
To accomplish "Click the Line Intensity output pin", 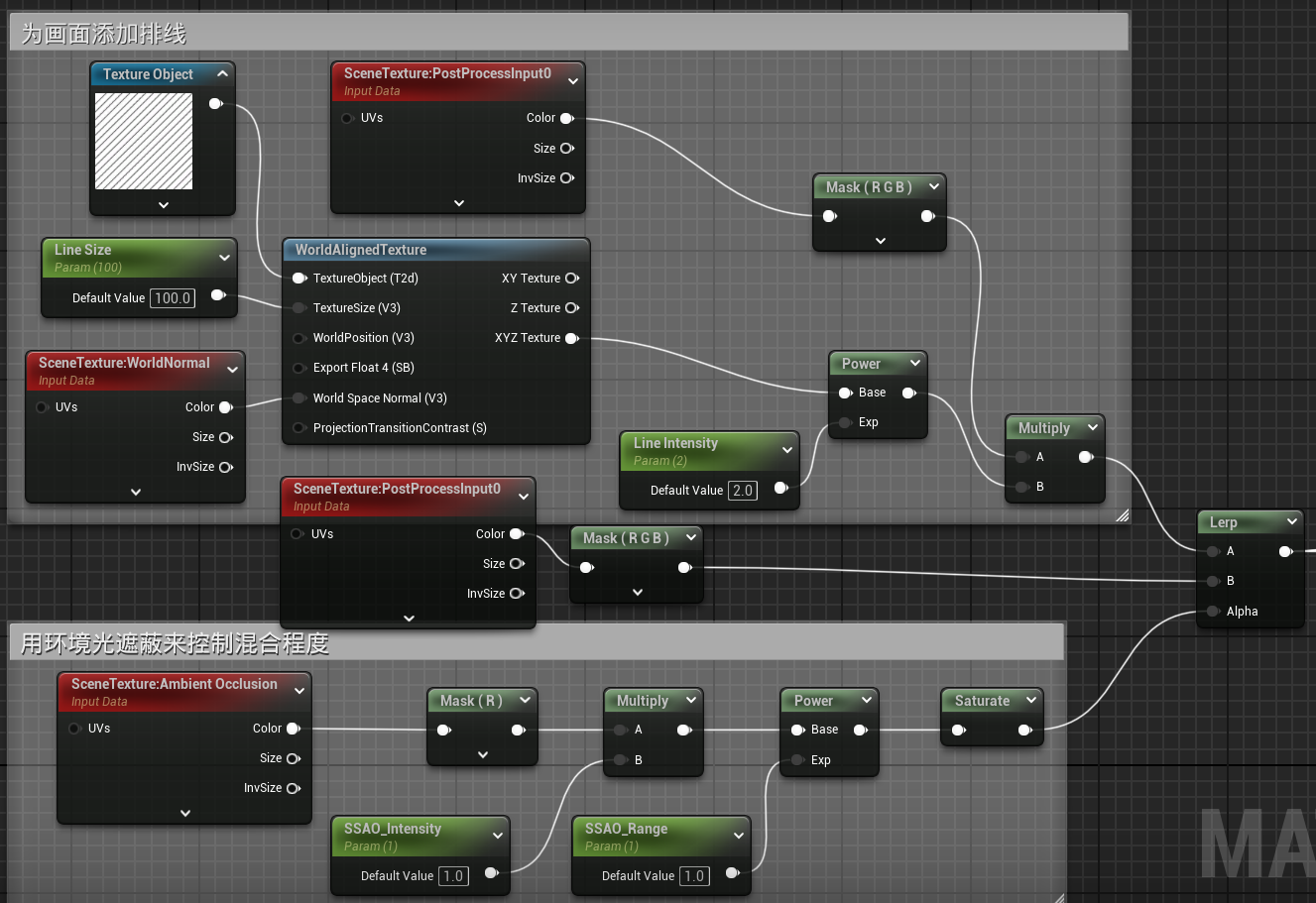I will (x=780, y=488).
